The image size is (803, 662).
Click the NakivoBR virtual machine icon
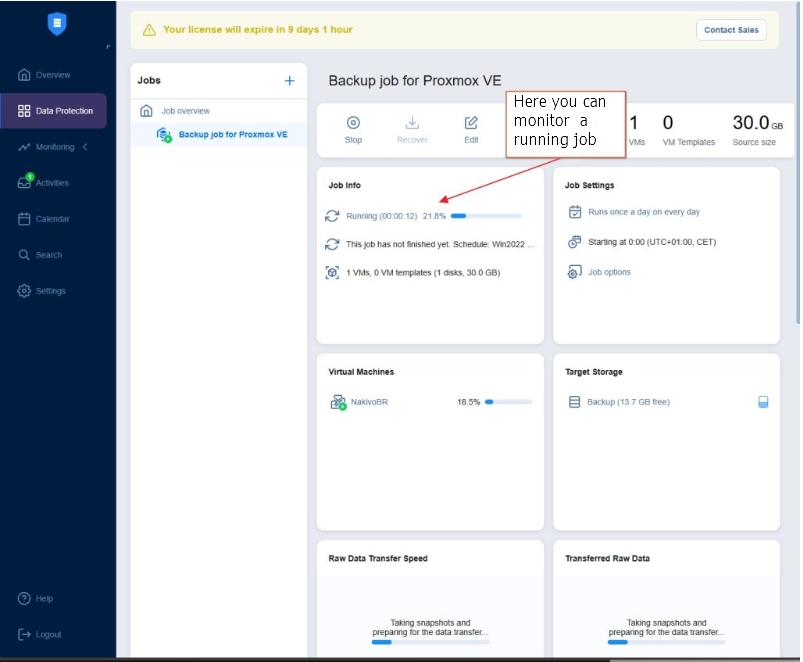[337, 402]
